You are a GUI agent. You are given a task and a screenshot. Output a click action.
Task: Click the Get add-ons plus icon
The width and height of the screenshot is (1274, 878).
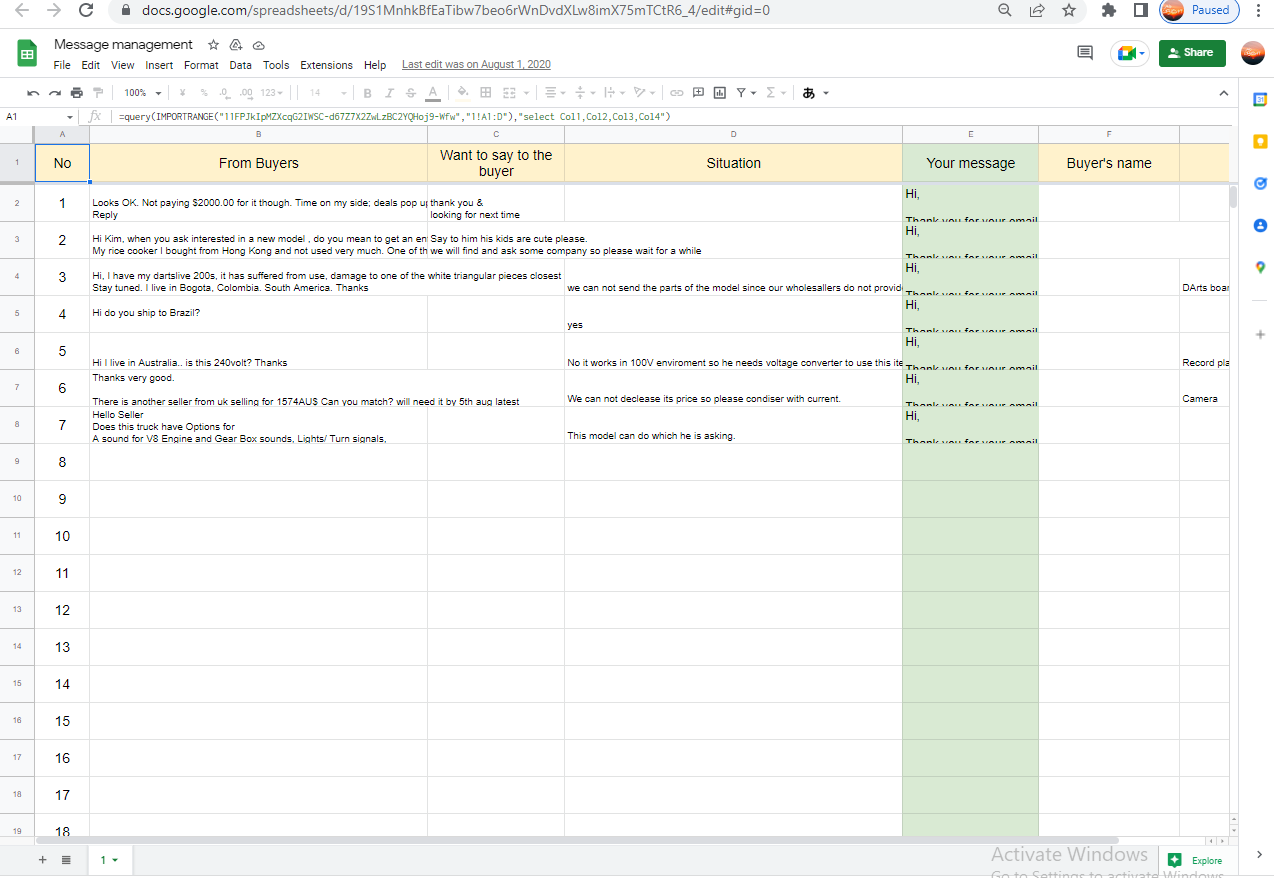(1260, 334)
